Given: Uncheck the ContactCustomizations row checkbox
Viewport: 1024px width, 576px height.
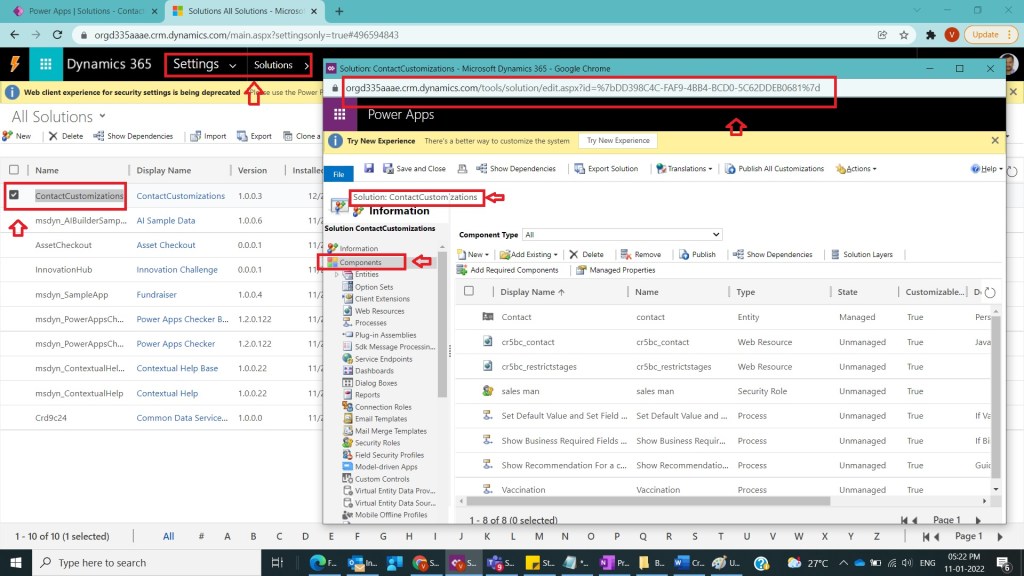Looking at the screenshot, I should click(x=14, y=195).
